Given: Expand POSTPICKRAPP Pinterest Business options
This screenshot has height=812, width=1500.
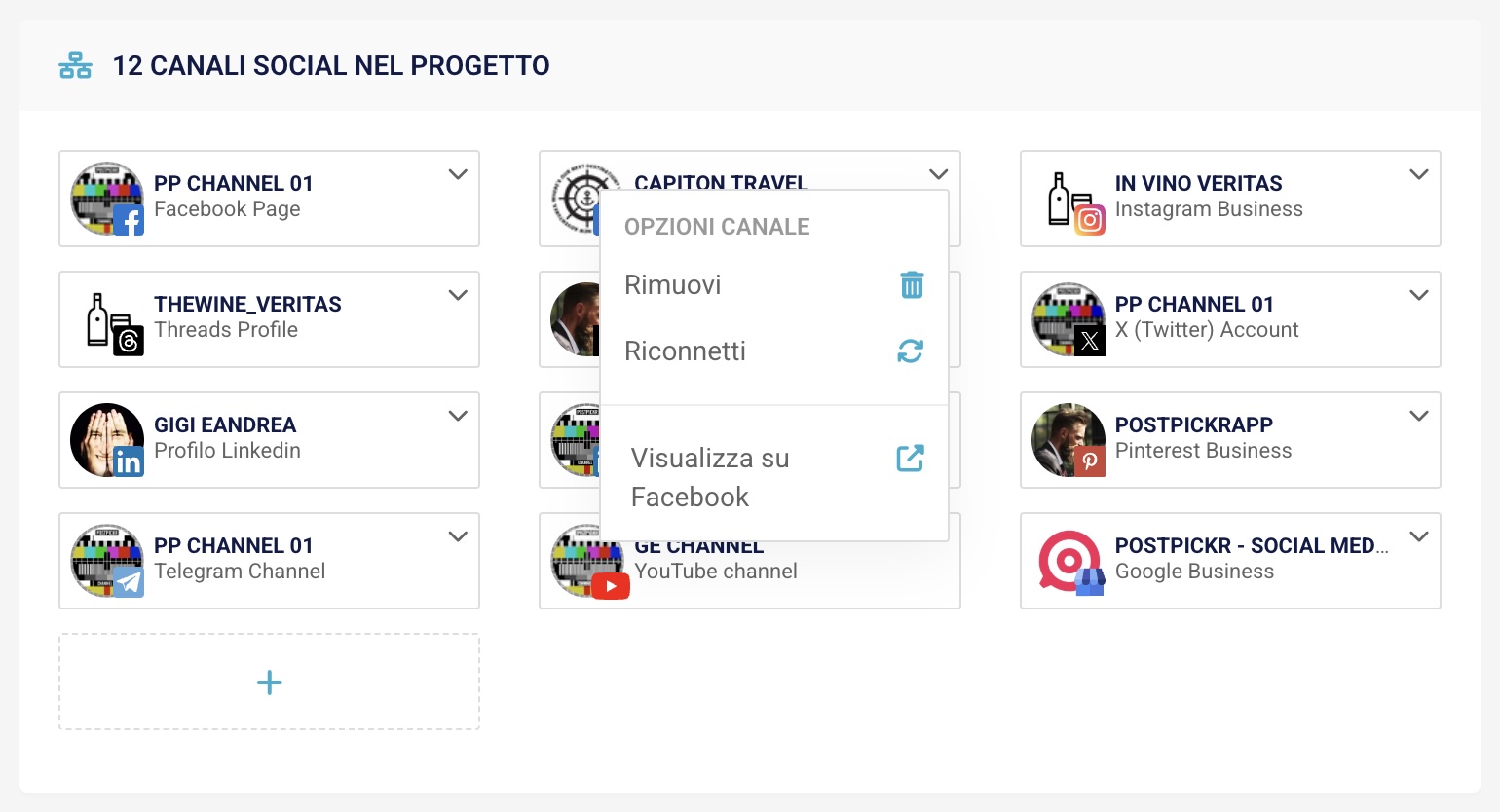Looking at the screenshot, I should coord(1419,417).
